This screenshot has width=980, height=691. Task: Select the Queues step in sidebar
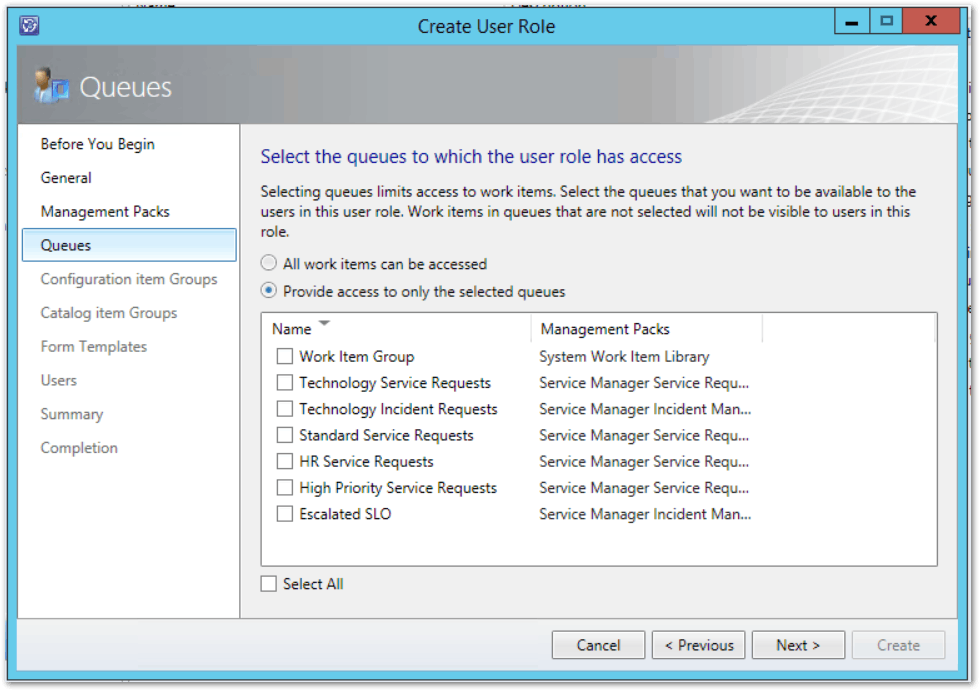[66, 245]
